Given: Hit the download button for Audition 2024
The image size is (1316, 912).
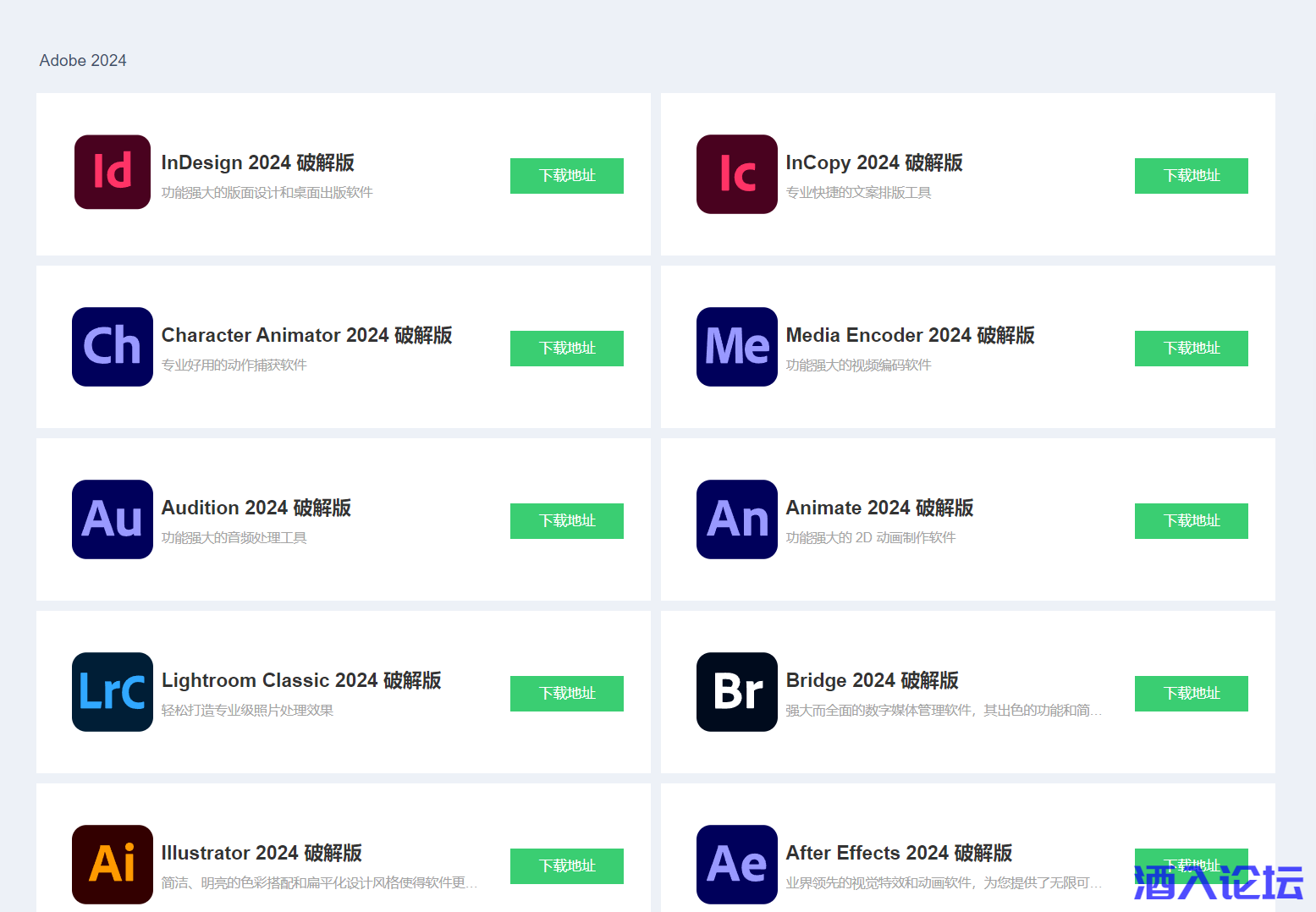Looking at the screenshot, I should click(566, 521).
